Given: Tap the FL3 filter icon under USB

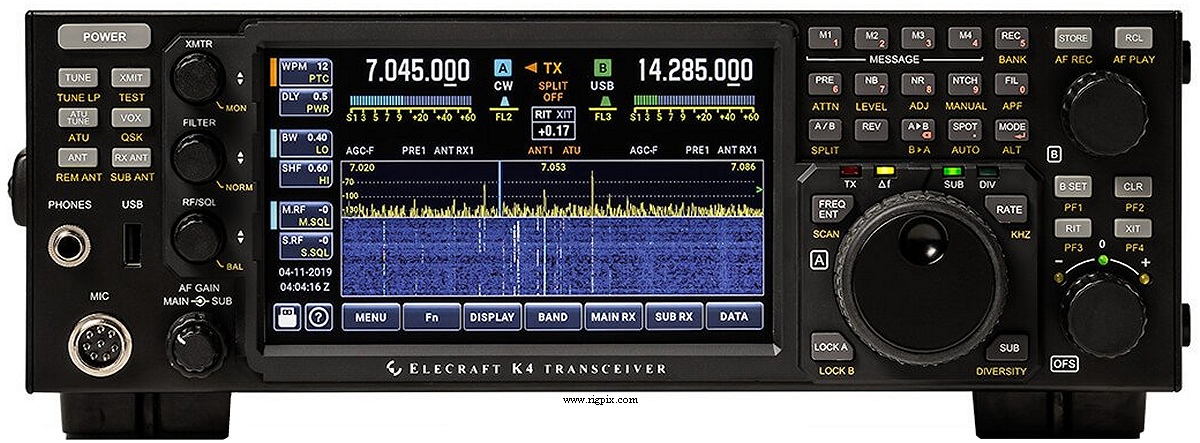Looking at the screenshot, I should 602,104.
